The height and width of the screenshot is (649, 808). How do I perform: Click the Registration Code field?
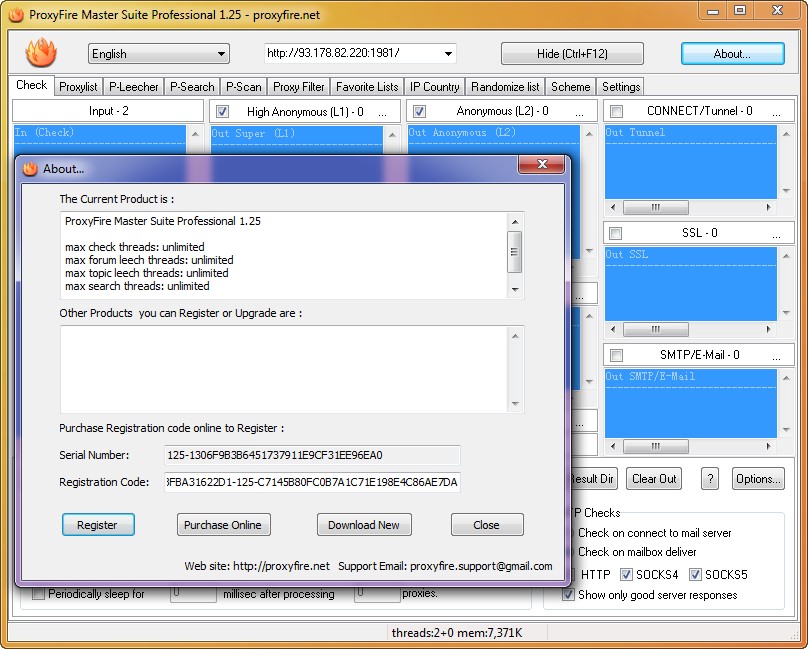[312, 482]
